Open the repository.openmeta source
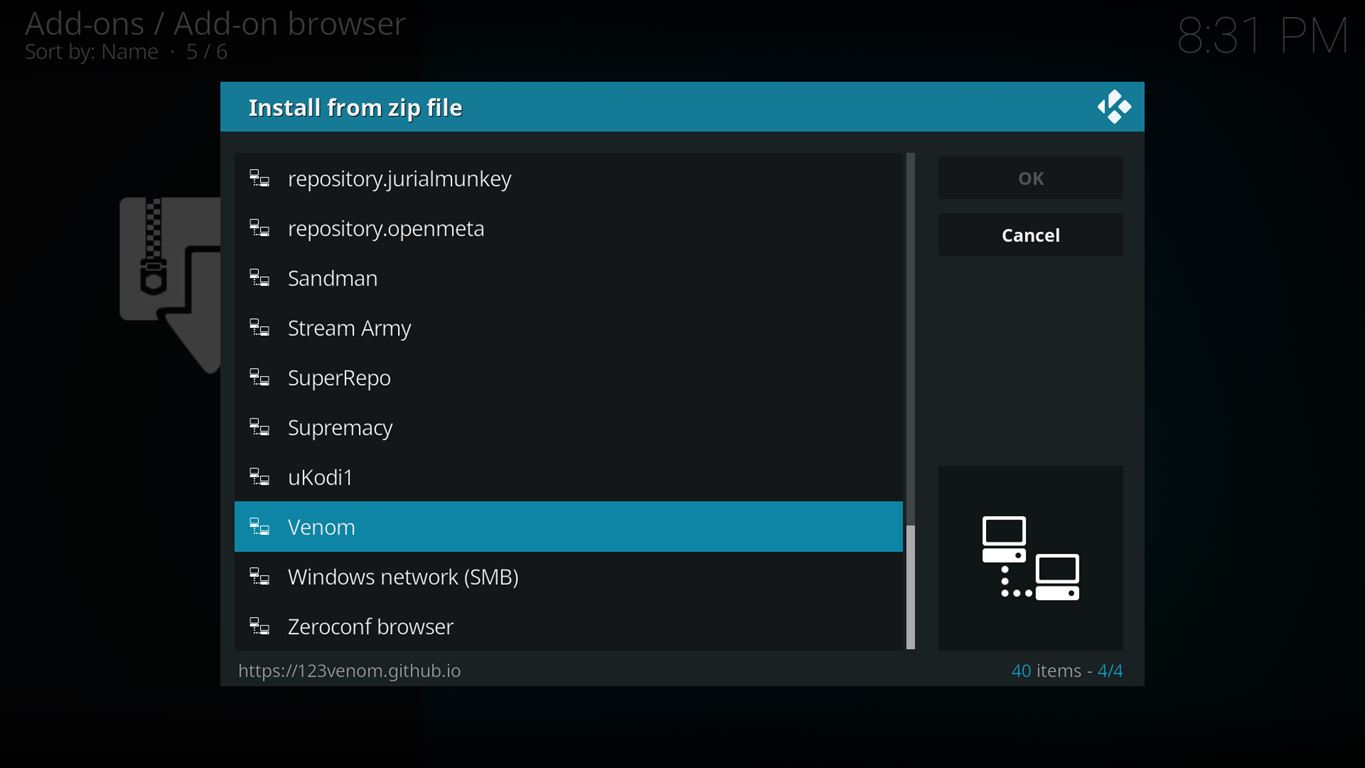This screenshot has height=768, width=1365. (386, 229)
